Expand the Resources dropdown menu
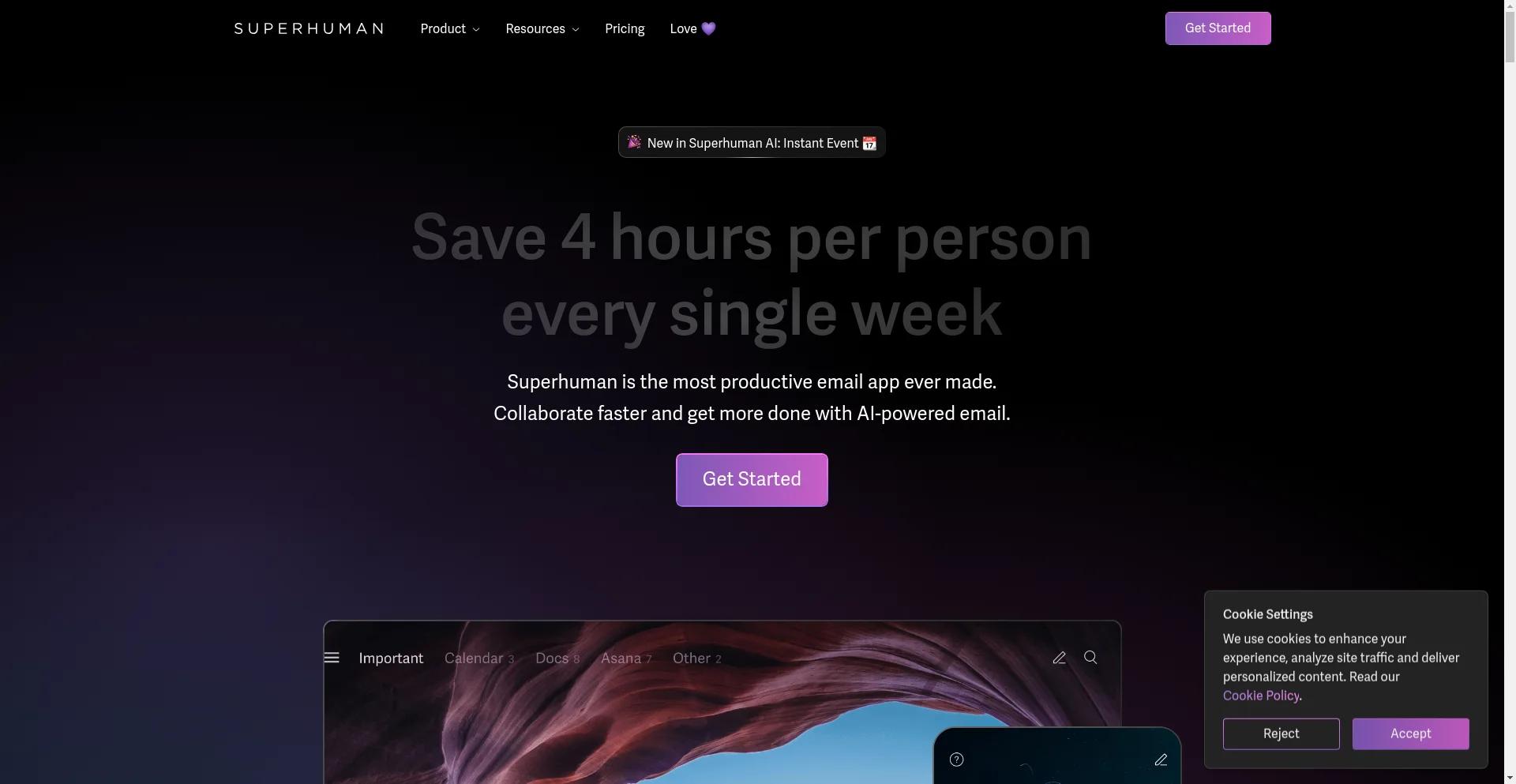1516x784 pixels. point(542,28)
